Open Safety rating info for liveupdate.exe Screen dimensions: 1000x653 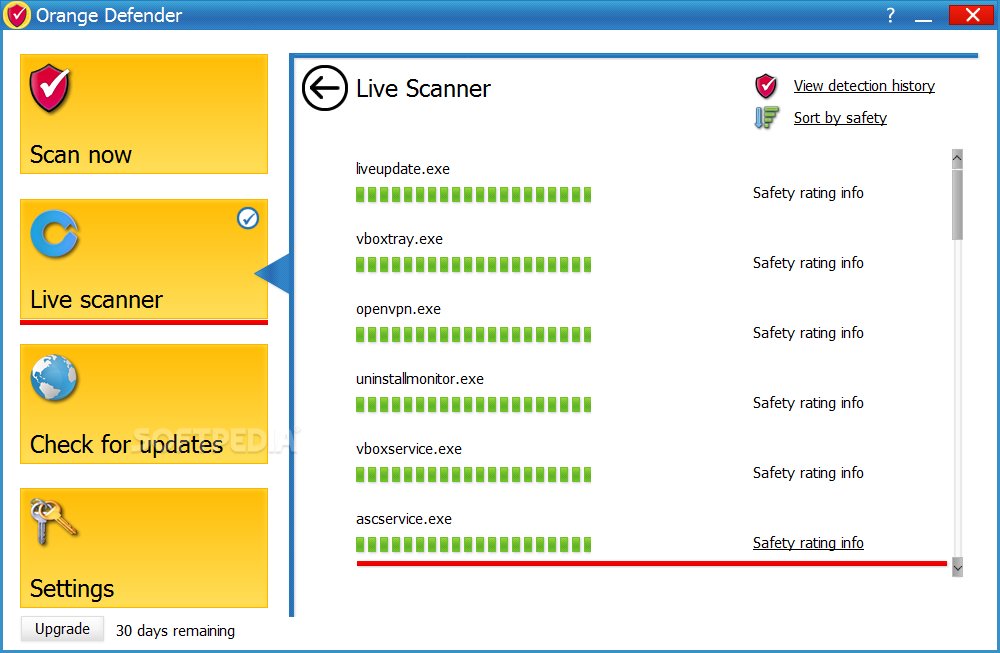click(808, 193)
